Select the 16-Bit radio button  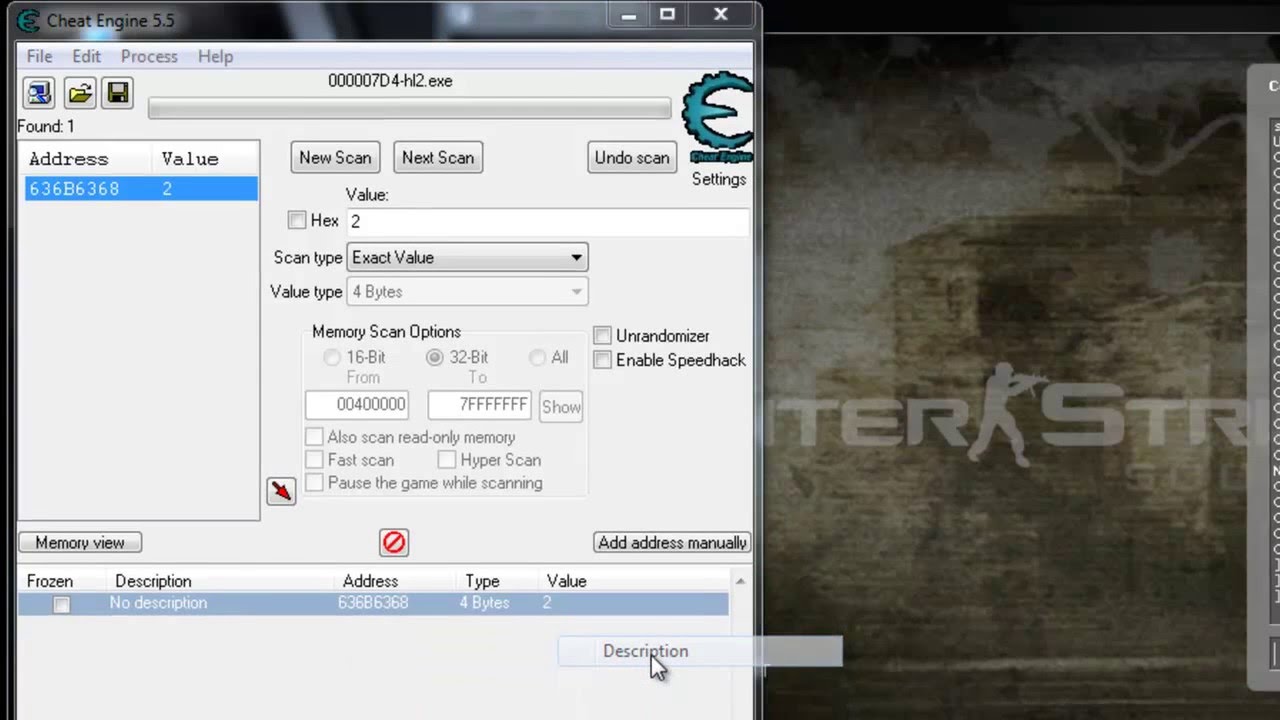pos(332,357)
